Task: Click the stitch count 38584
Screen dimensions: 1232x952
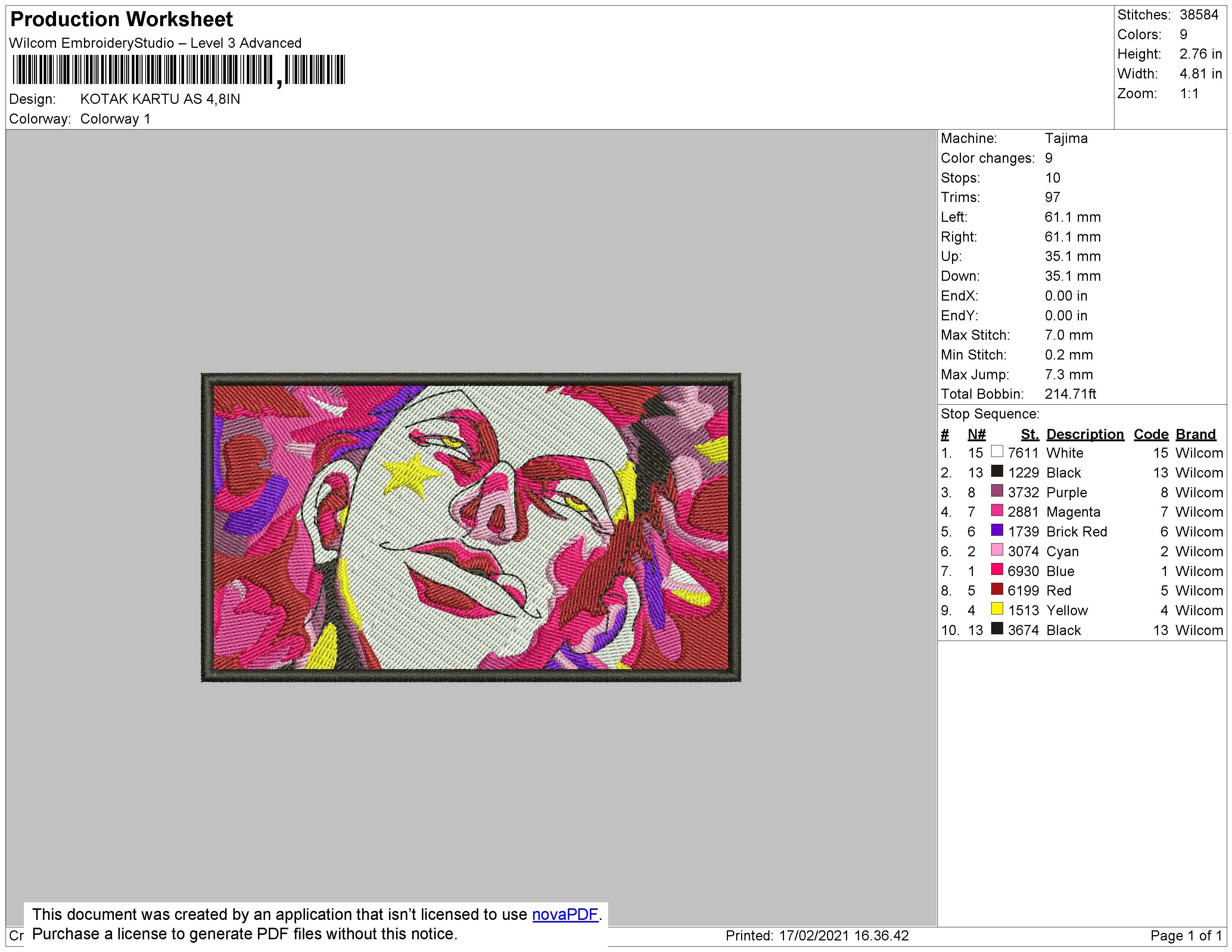Action: click(x=1199, y=15)
